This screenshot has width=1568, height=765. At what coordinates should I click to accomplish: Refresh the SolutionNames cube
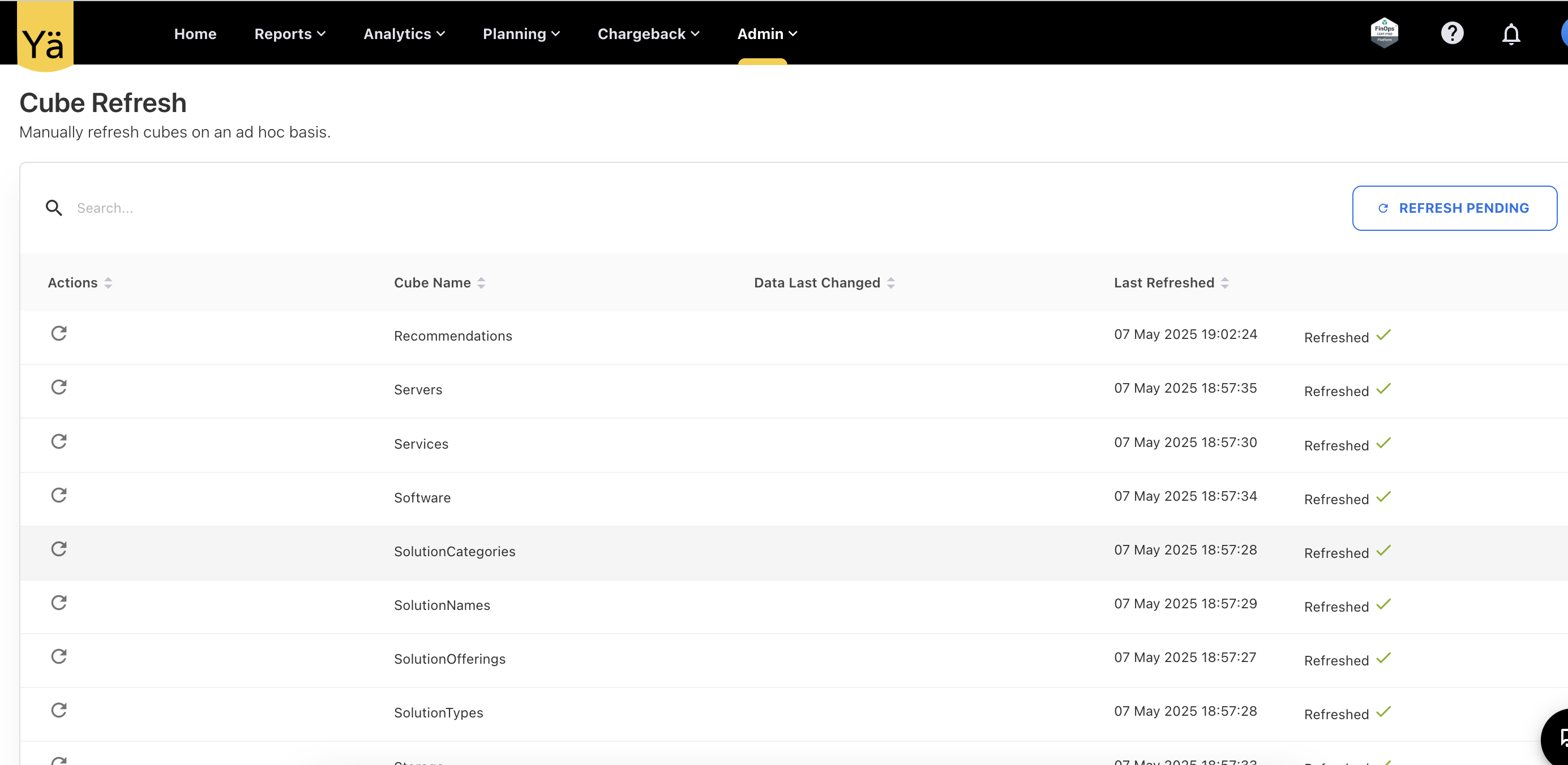click(x=58, y=603)
